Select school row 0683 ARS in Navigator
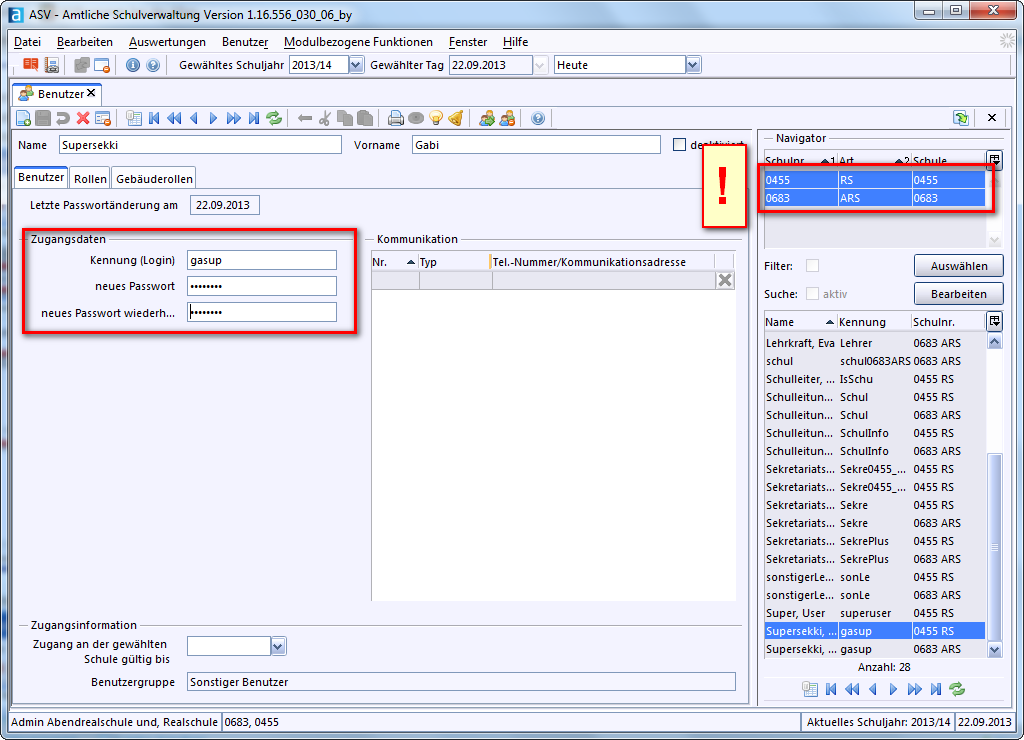The image size is (1024, 740). click(x=874, y=198)
